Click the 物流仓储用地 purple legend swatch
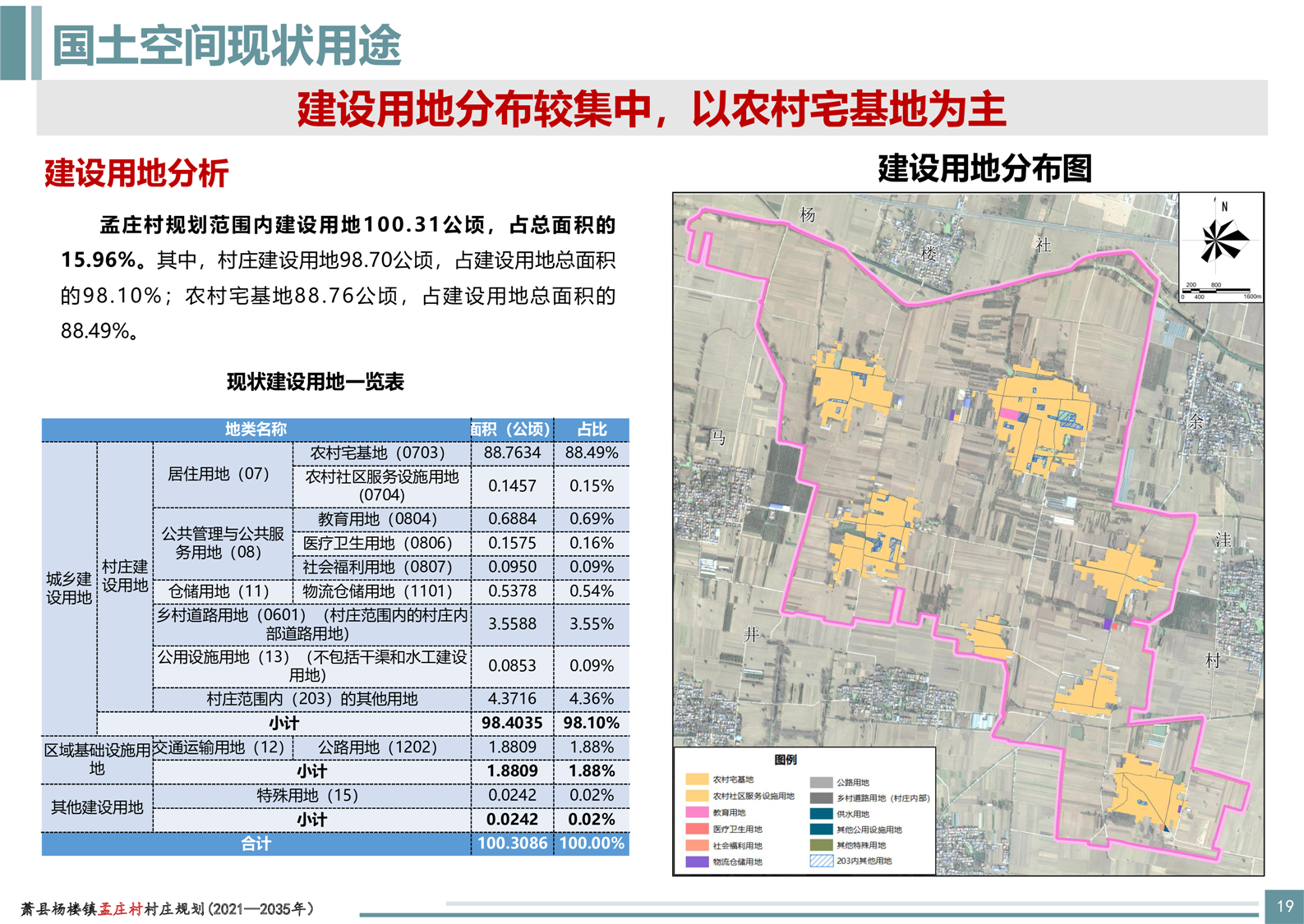Image resolution: width=1304 pixels, height=924 pixels. (697, 862)
